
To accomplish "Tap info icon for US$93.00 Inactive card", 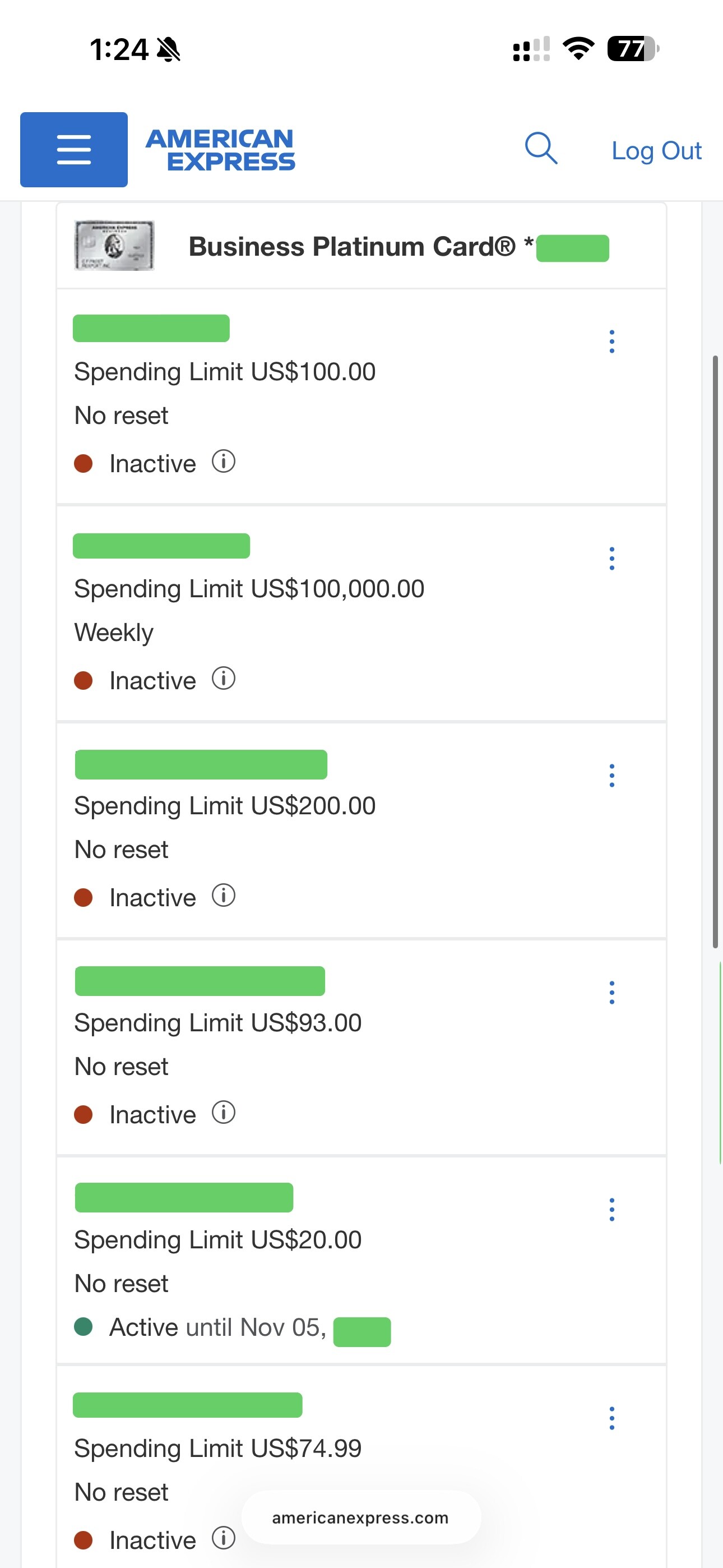I will point(224,1113).
